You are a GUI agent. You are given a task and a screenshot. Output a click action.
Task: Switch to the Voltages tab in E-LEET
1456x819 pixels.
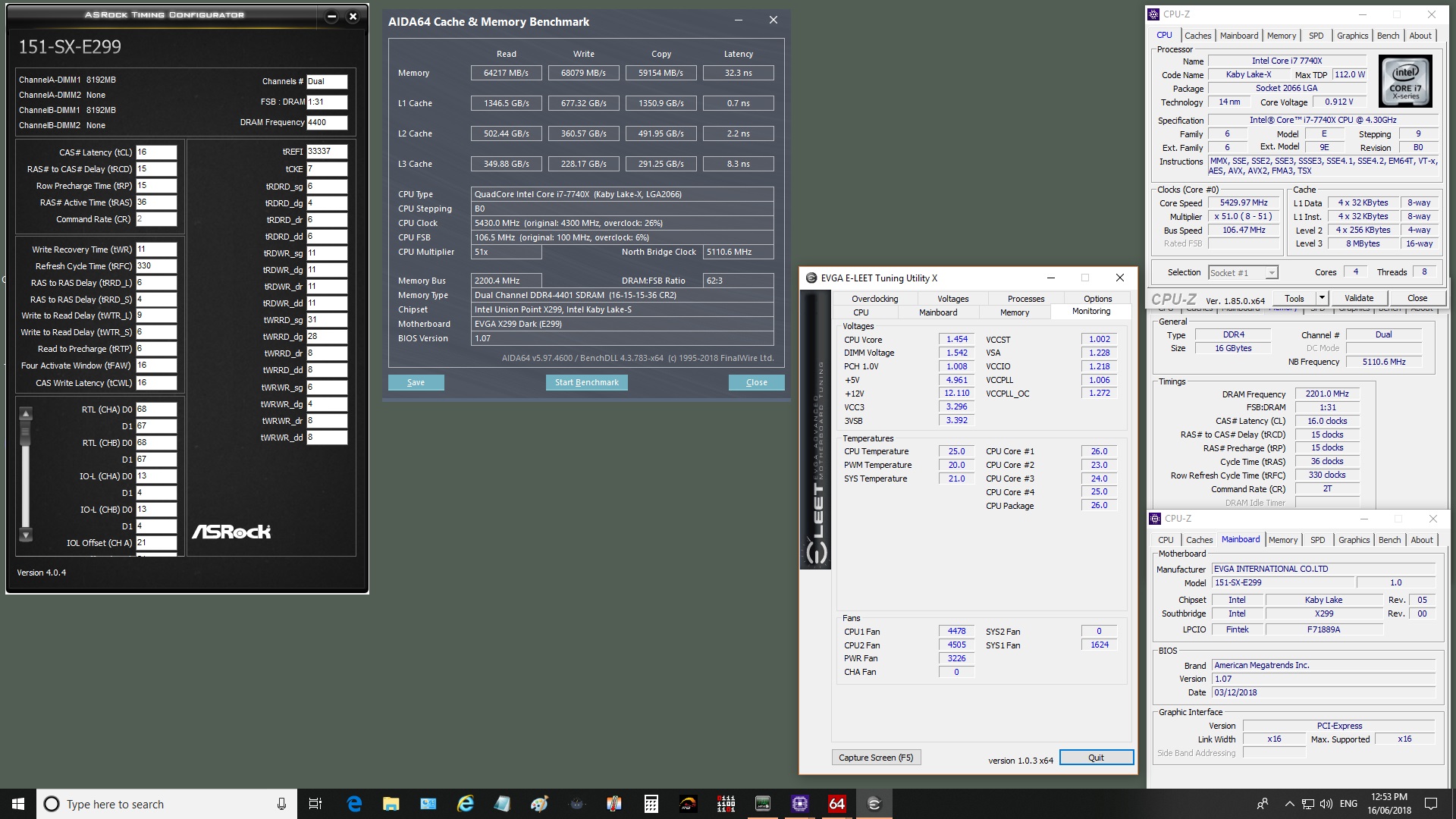tap(953, 299)
